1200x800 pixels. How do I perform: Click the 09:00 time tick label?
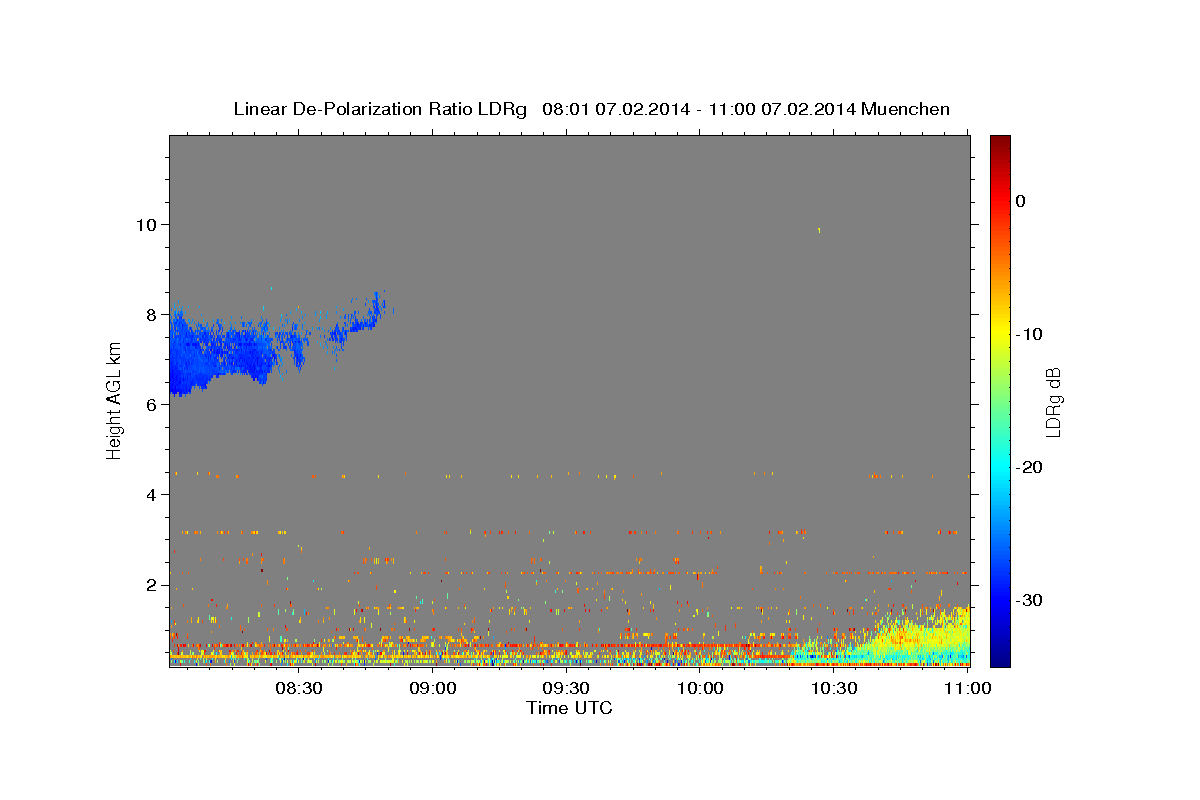coord(432,688)
